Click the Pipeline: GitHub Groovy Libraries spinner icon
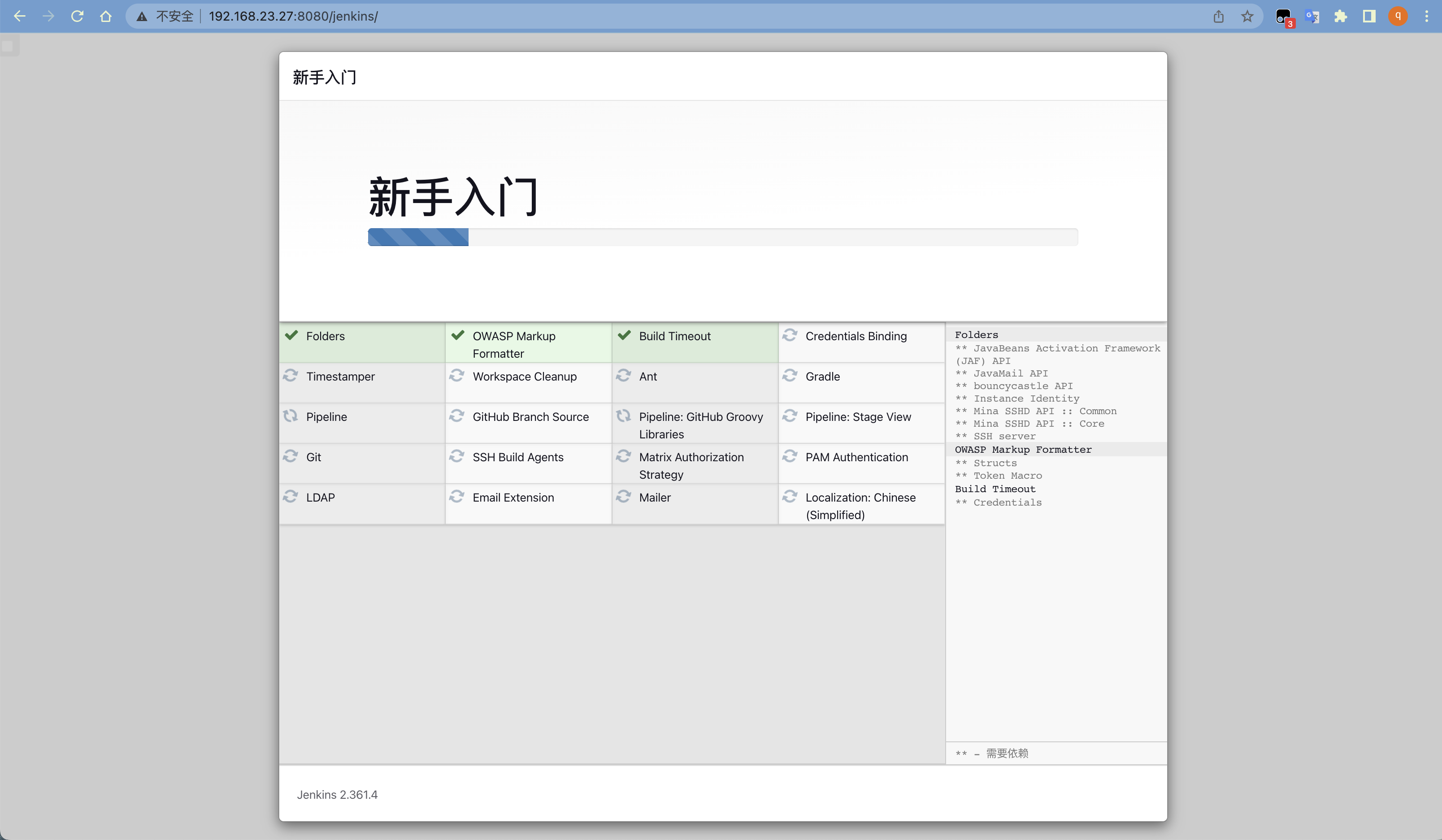This screenshot has height=840, width=1442. pyautogui.click(x=623, y=416)
